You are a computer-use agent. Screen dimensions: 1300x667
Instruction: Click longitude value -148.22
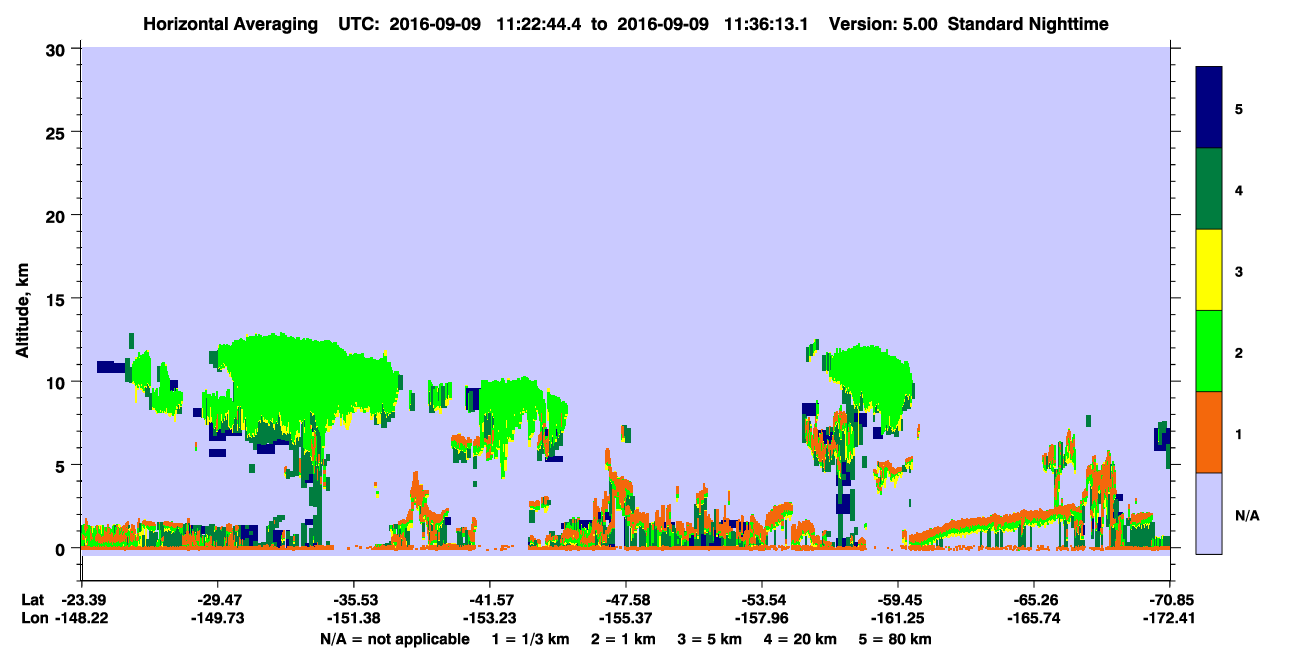[x=81, y=619]
